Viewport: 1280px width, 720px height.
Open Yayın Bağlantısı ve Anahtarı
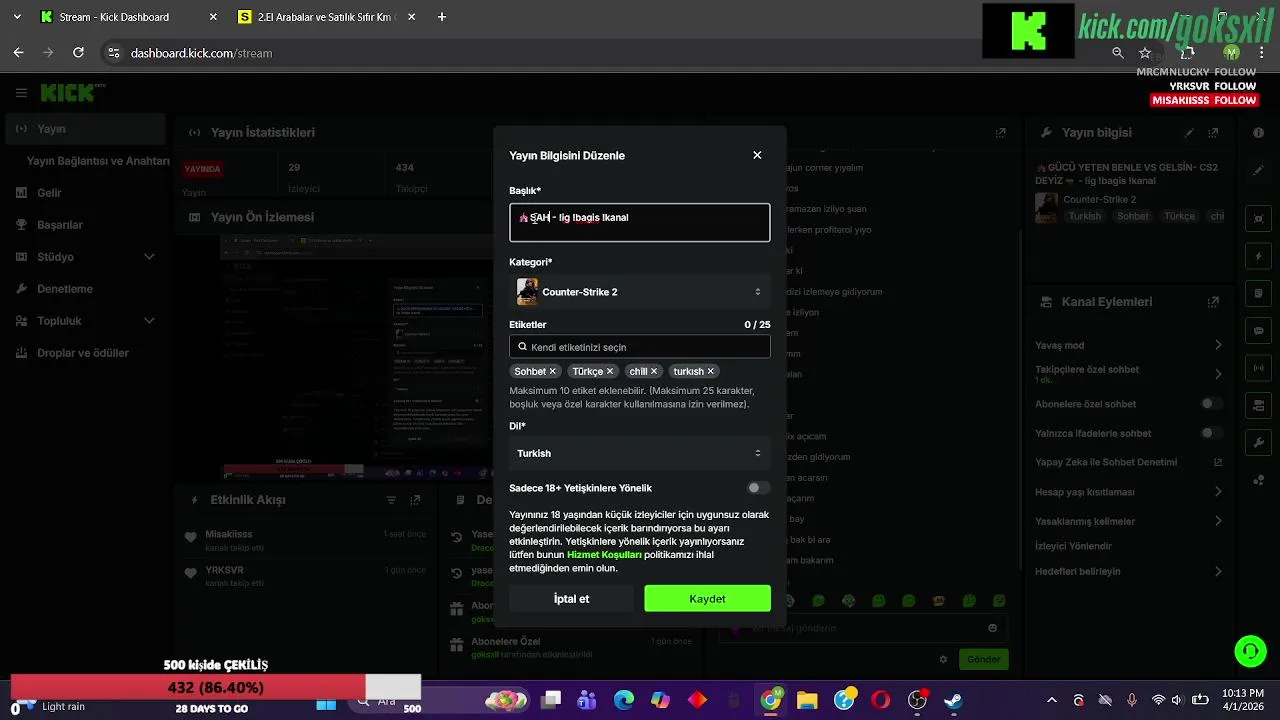click(x=98, y=161)
